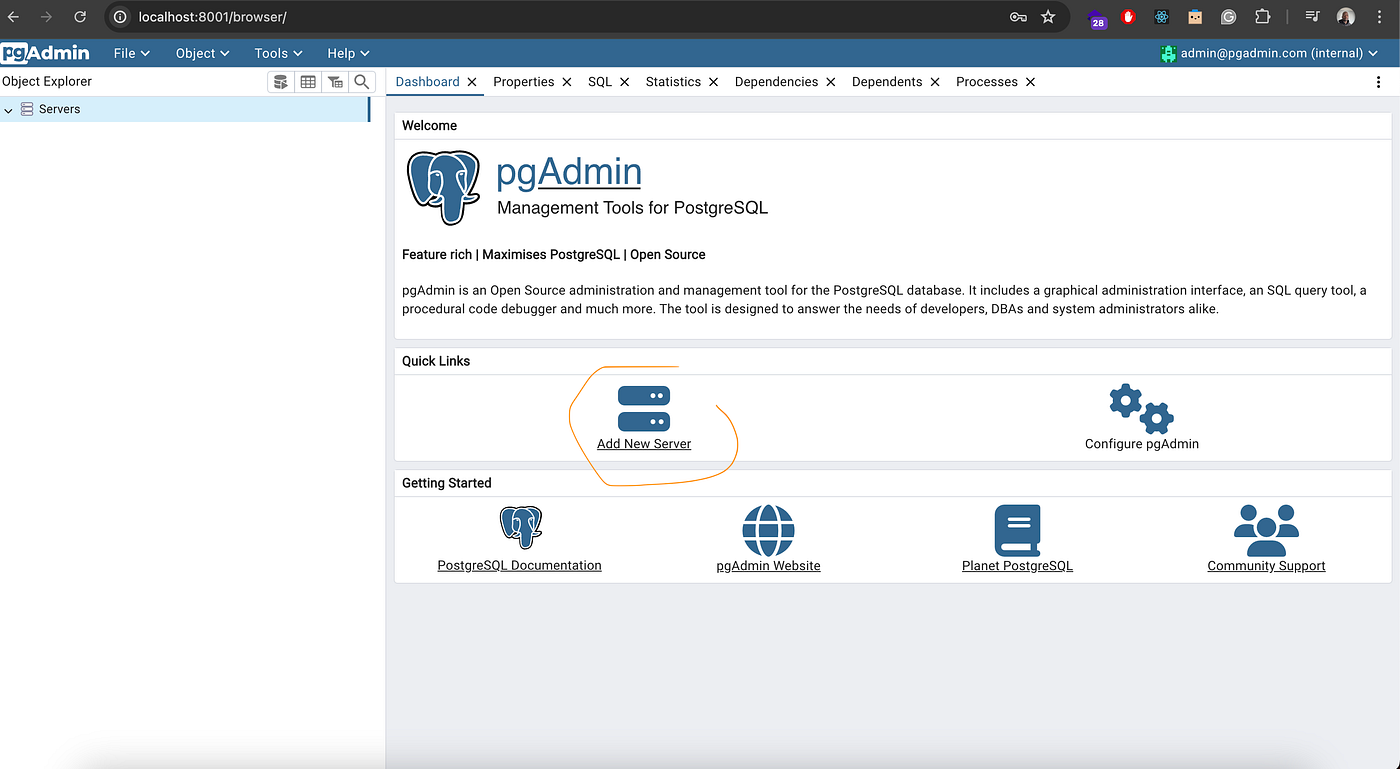Click the Configure pgAdmin link text

[1141, 444]
